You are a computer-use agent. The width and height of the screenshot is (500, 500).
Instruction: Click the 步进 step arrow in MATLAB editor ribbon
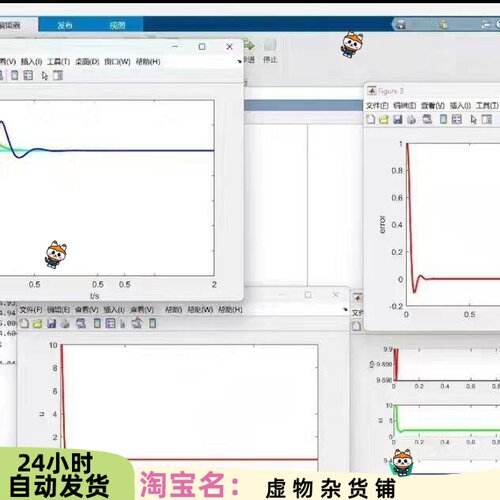click(x=249, y=45)
